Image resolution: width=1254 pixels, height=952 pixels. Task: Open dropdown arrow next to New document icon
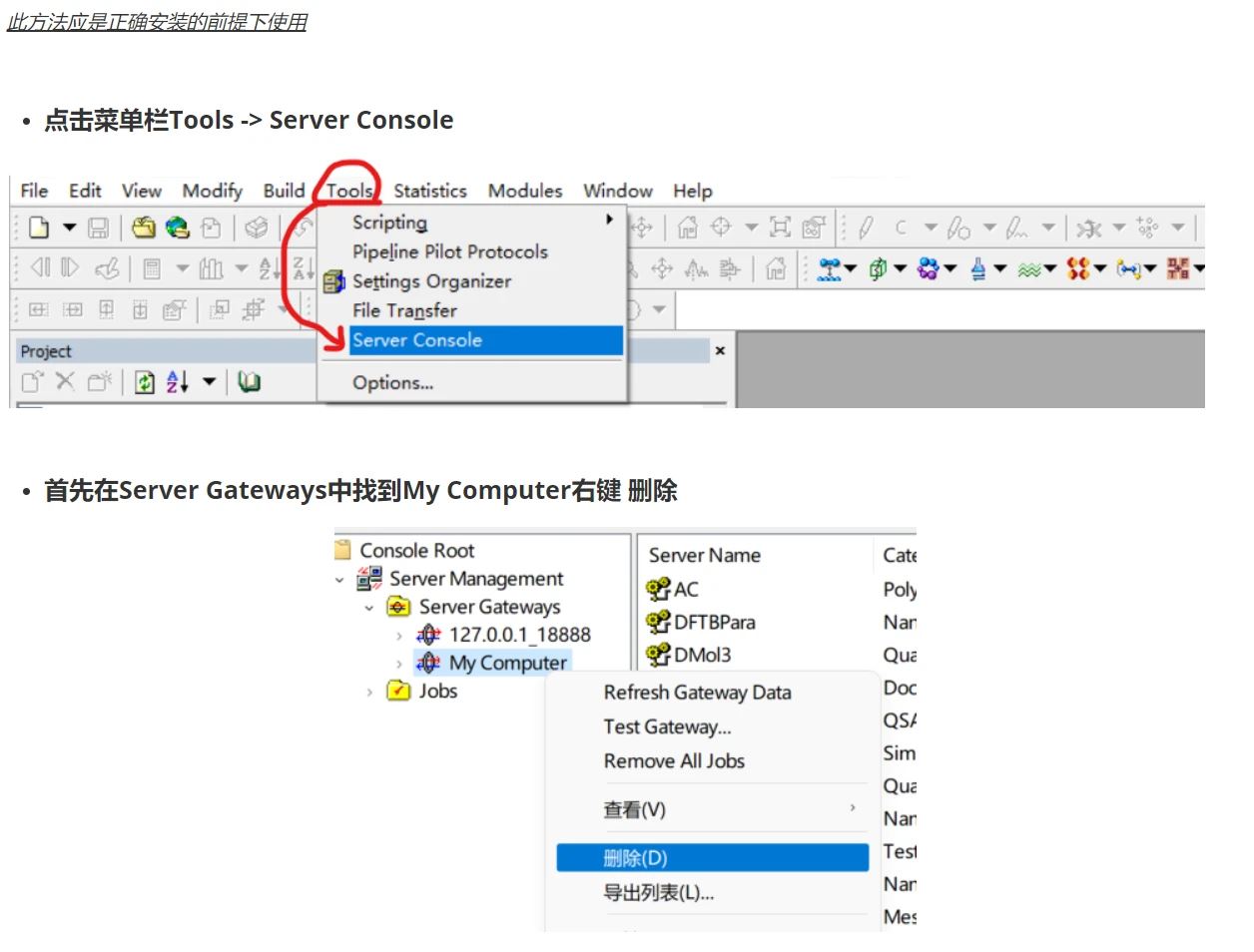(69, 228)
